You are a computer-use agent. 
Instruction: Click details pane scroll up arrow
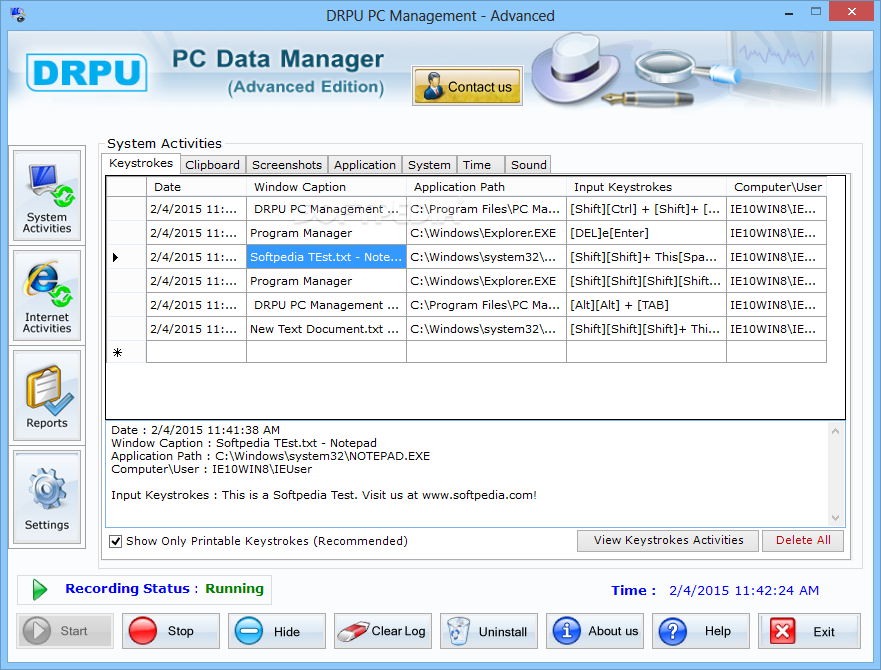point(835,431)
